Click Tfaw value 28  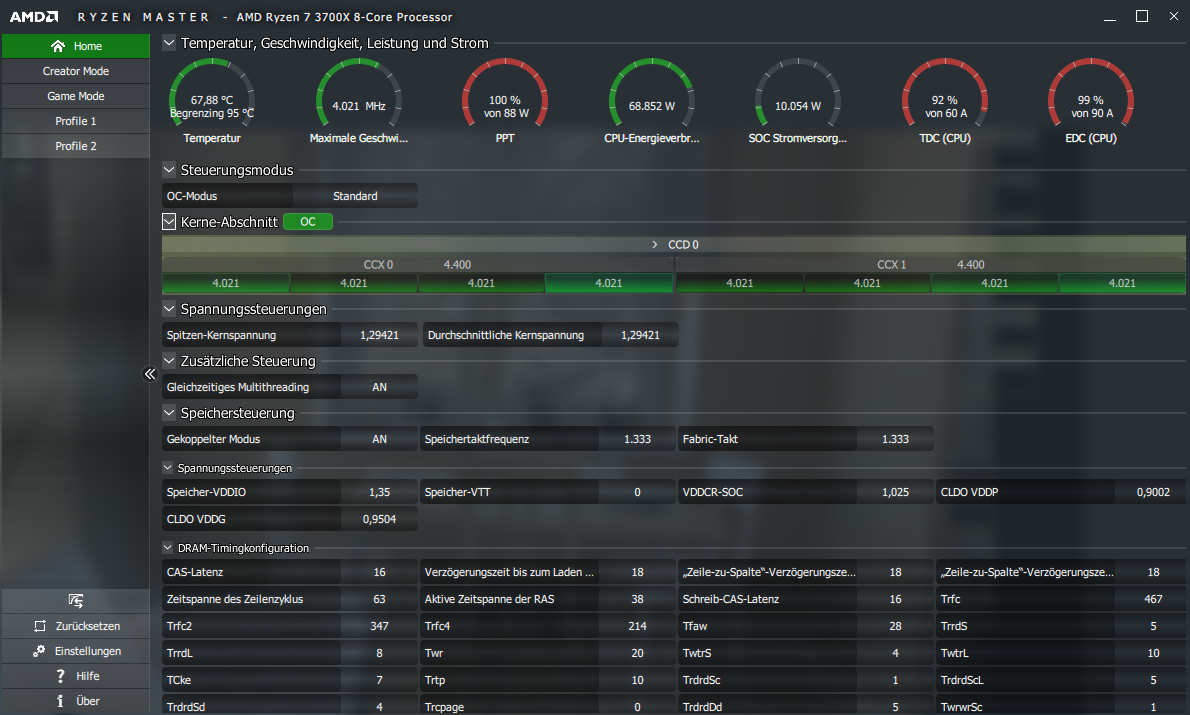895,626
